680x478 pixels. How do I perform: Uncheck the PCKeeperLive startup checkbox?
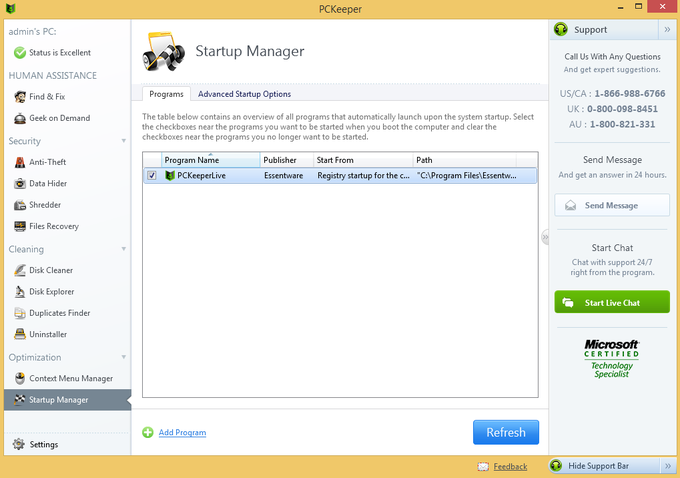152,176
